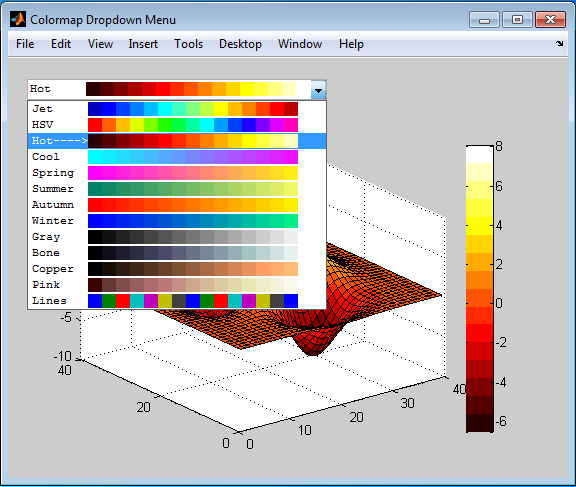576x487 pixels.
Task: Pick the Winter colormap swatch row
Action: [x=177, y=221]
